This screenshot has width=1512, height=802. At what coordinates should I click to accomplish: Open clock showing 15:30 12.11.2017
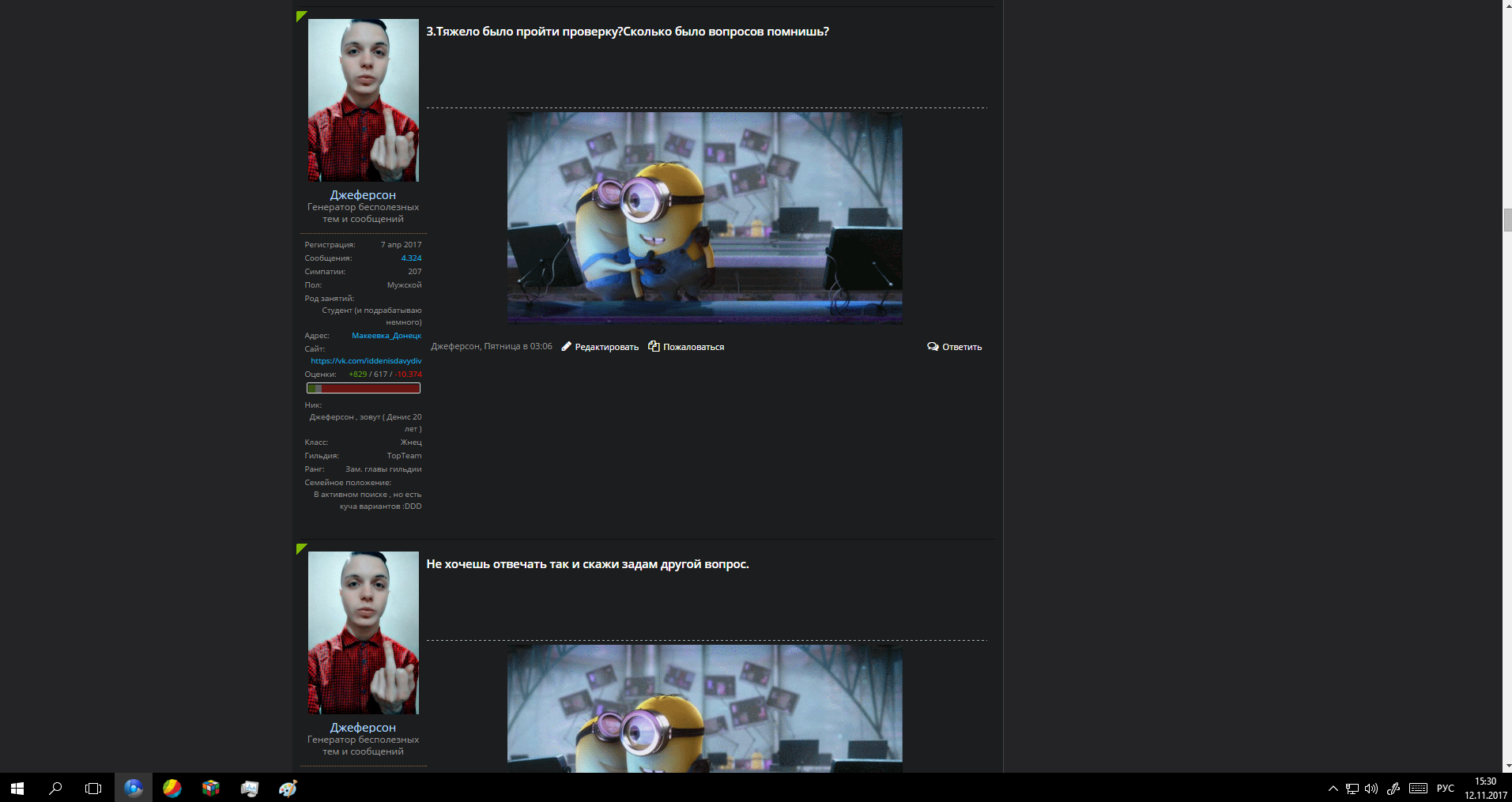click(1485, 789)
